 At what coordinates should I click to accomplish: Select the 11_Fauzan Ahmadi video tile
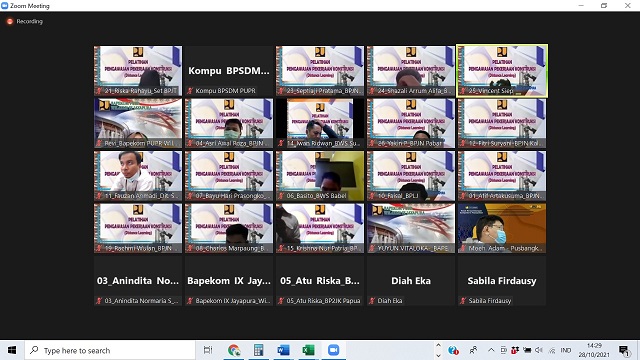[x=138, y=176]
